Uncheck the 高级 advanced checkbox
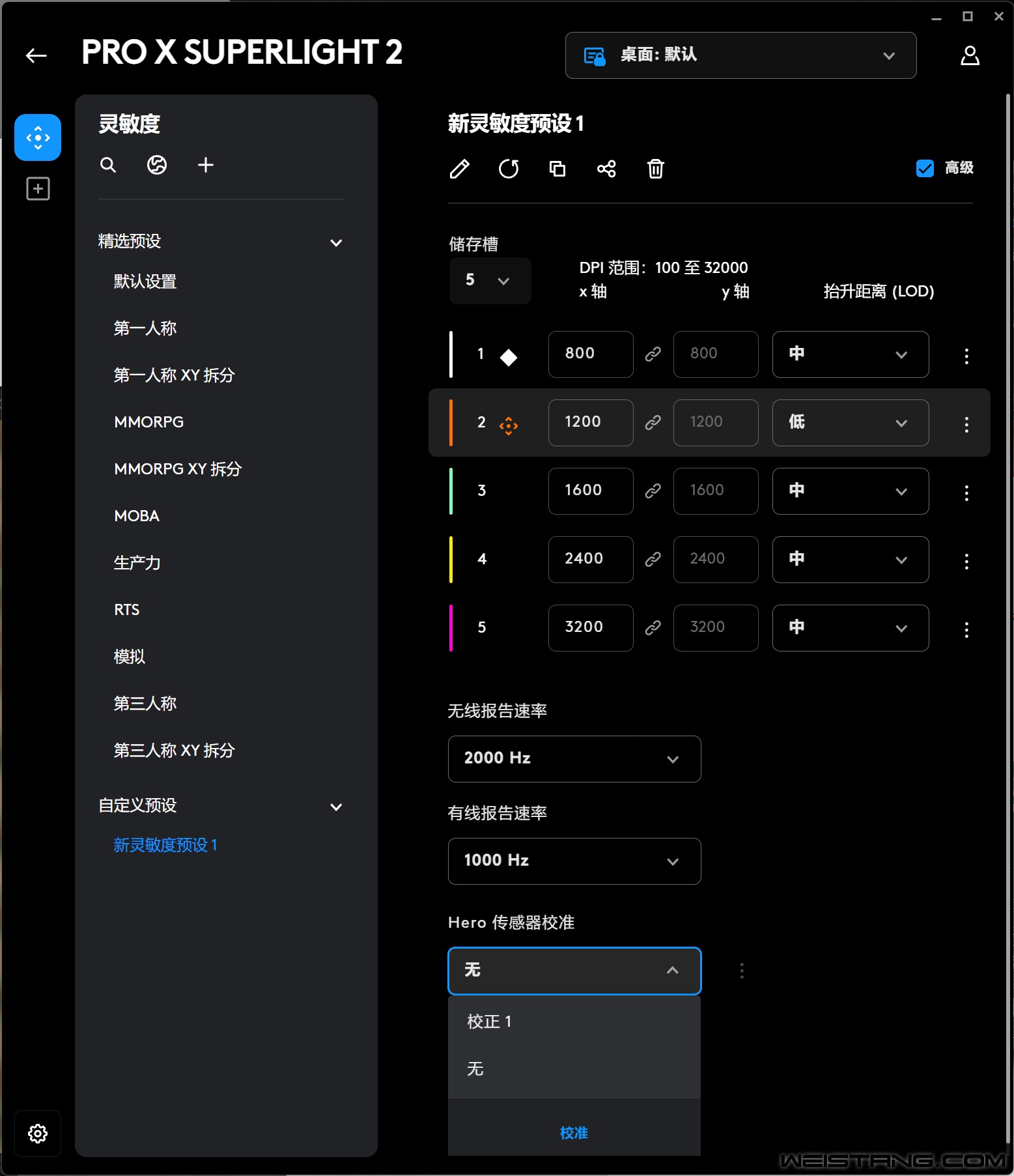1014x1176 pixels. [925, 168]
